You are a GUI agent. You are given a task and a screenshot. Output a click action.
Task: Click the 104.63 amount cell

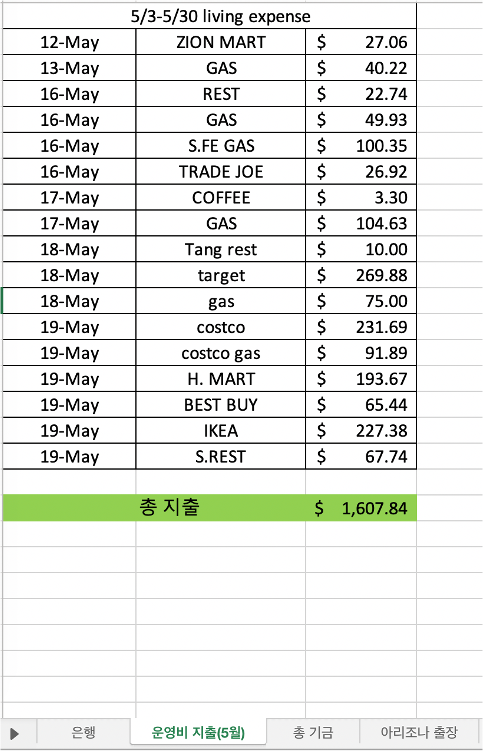tap(361, 223)
